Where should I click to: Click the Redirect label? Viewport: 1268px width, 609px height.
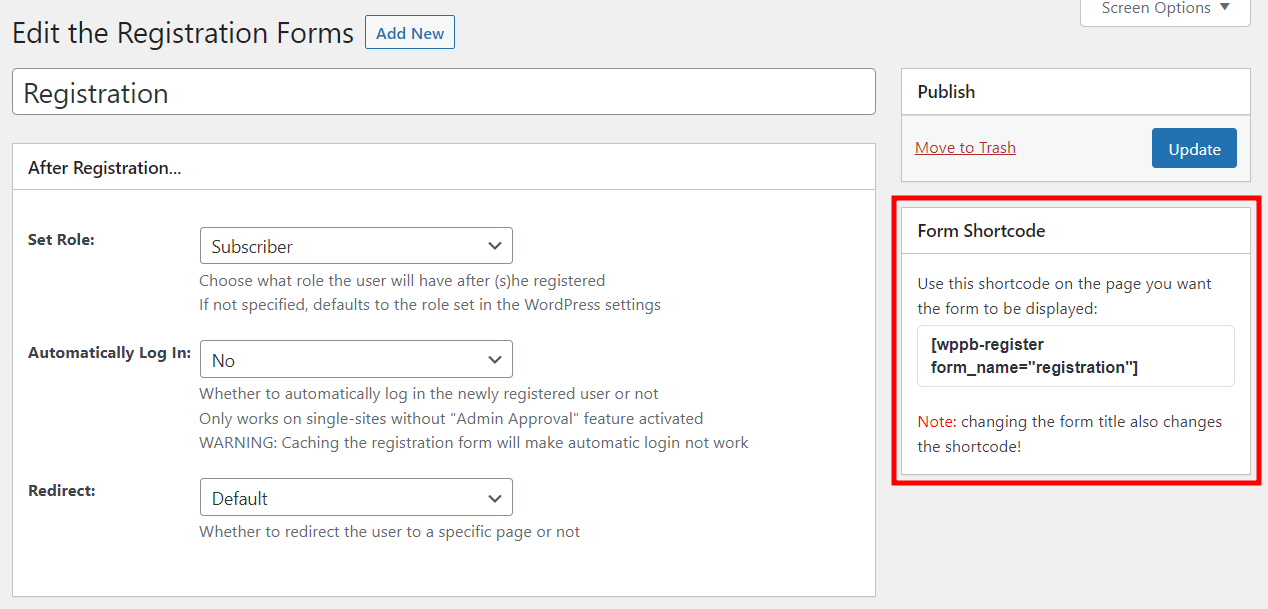tap(61, 491)
